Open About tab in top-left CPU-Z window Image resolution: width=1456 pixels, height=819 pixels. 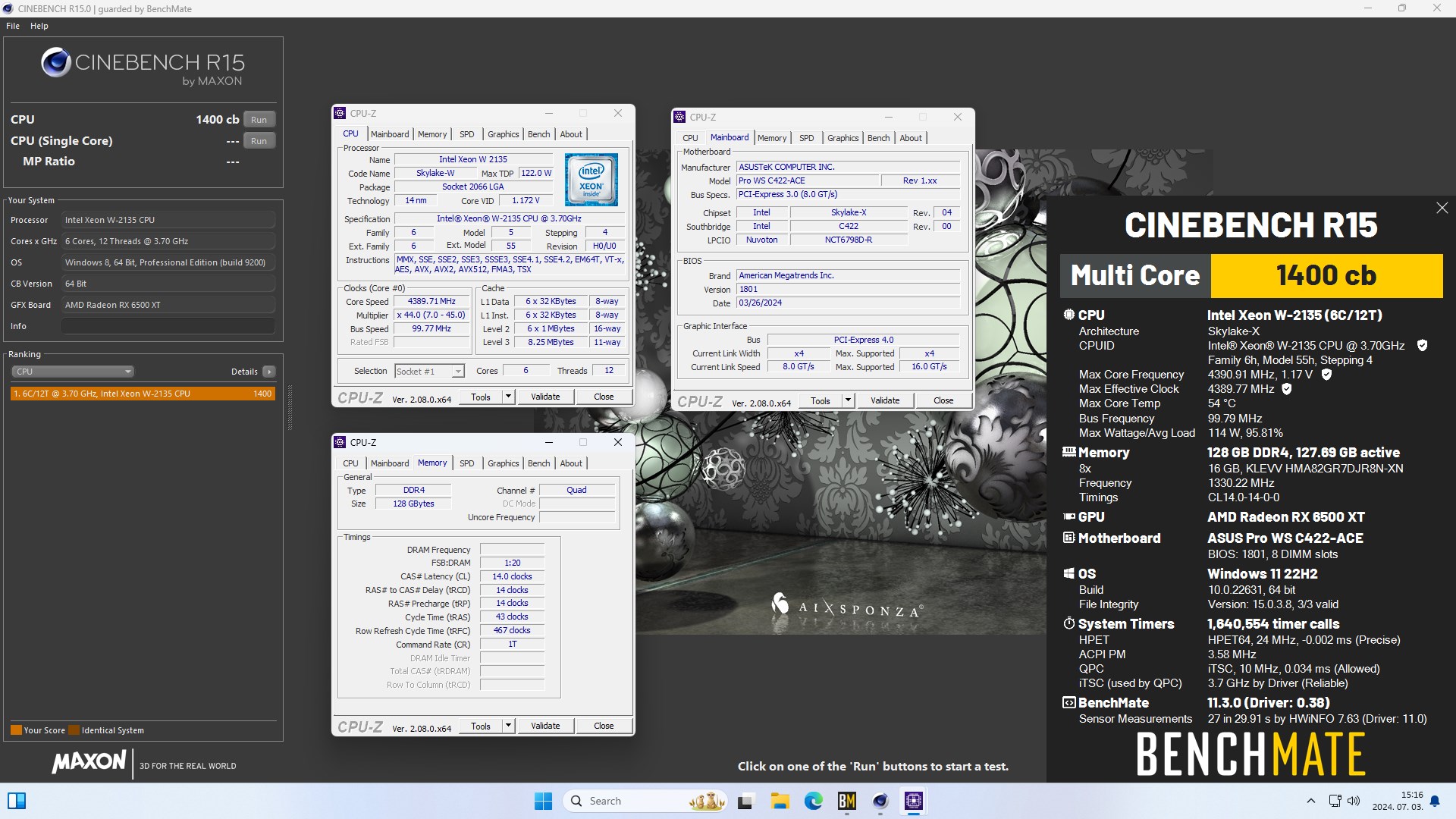click(571, 134)
